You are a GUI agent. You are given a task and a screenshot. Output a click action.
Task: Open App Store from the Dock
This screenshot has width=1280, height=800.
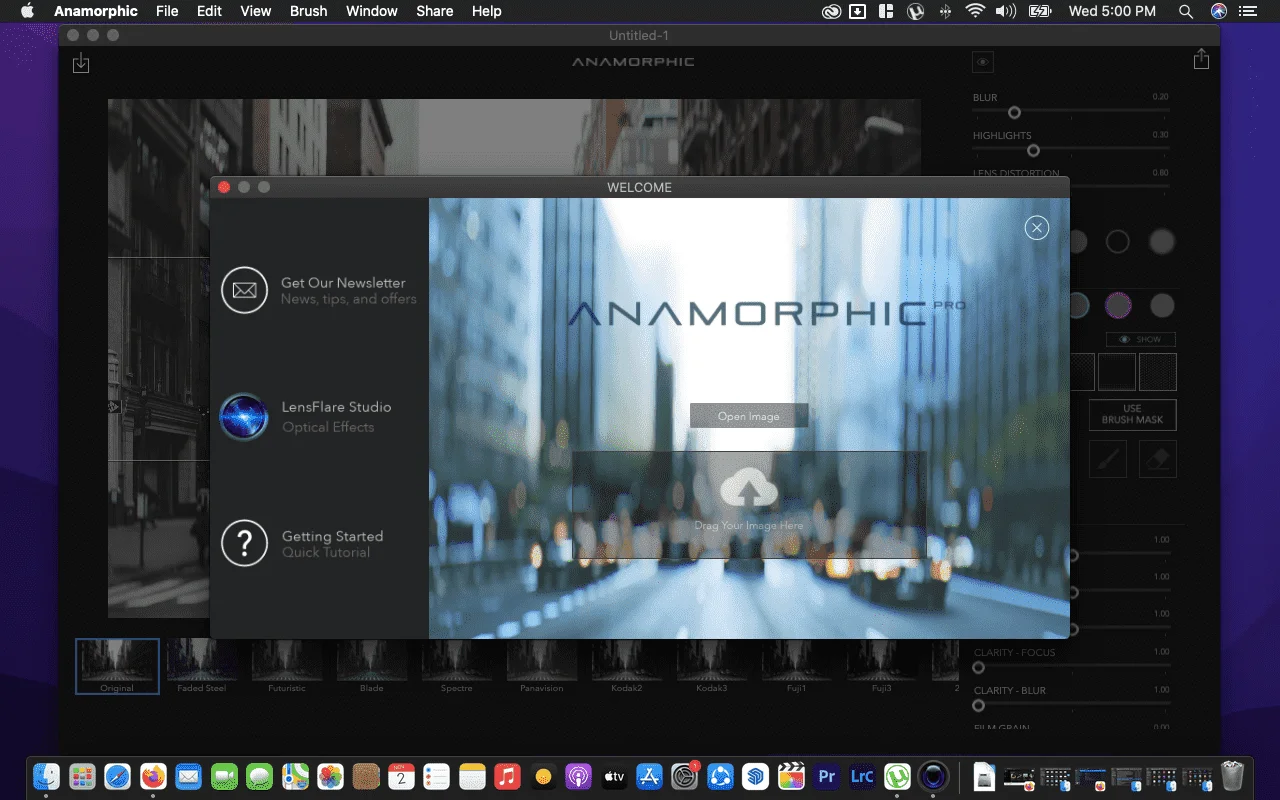coord(649,775)
